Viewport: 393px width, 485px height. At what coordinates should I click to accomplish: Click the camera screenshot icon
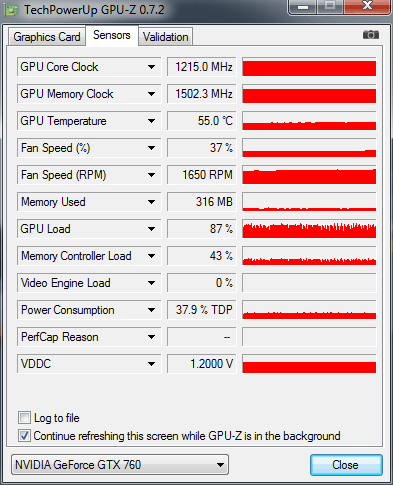click(371, 34)
